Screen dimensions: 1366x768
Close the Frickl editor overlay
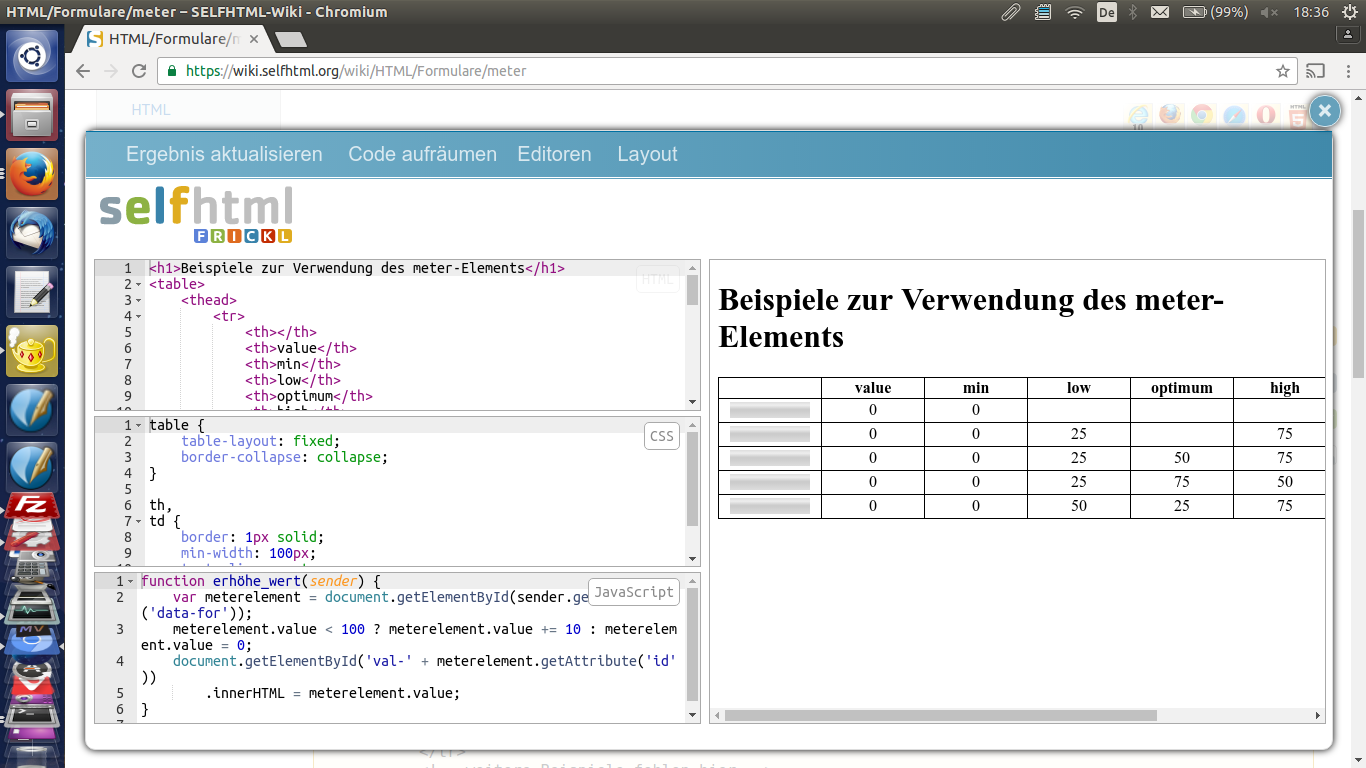pyautogui.click(x=1325, y=111)
